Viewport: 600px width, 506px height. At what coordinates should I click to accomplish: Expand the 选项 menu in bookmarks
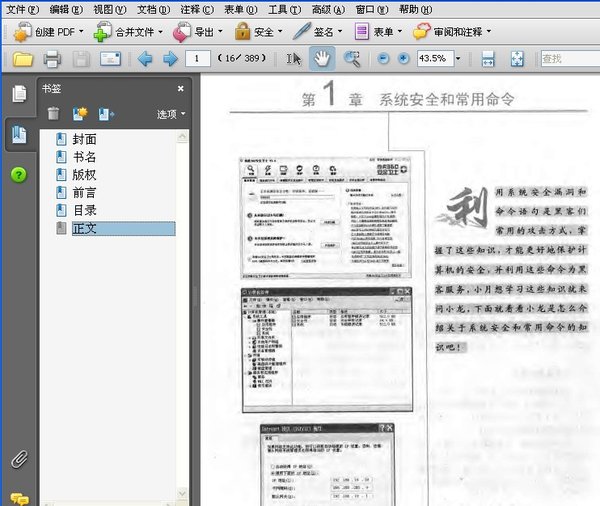171,114
